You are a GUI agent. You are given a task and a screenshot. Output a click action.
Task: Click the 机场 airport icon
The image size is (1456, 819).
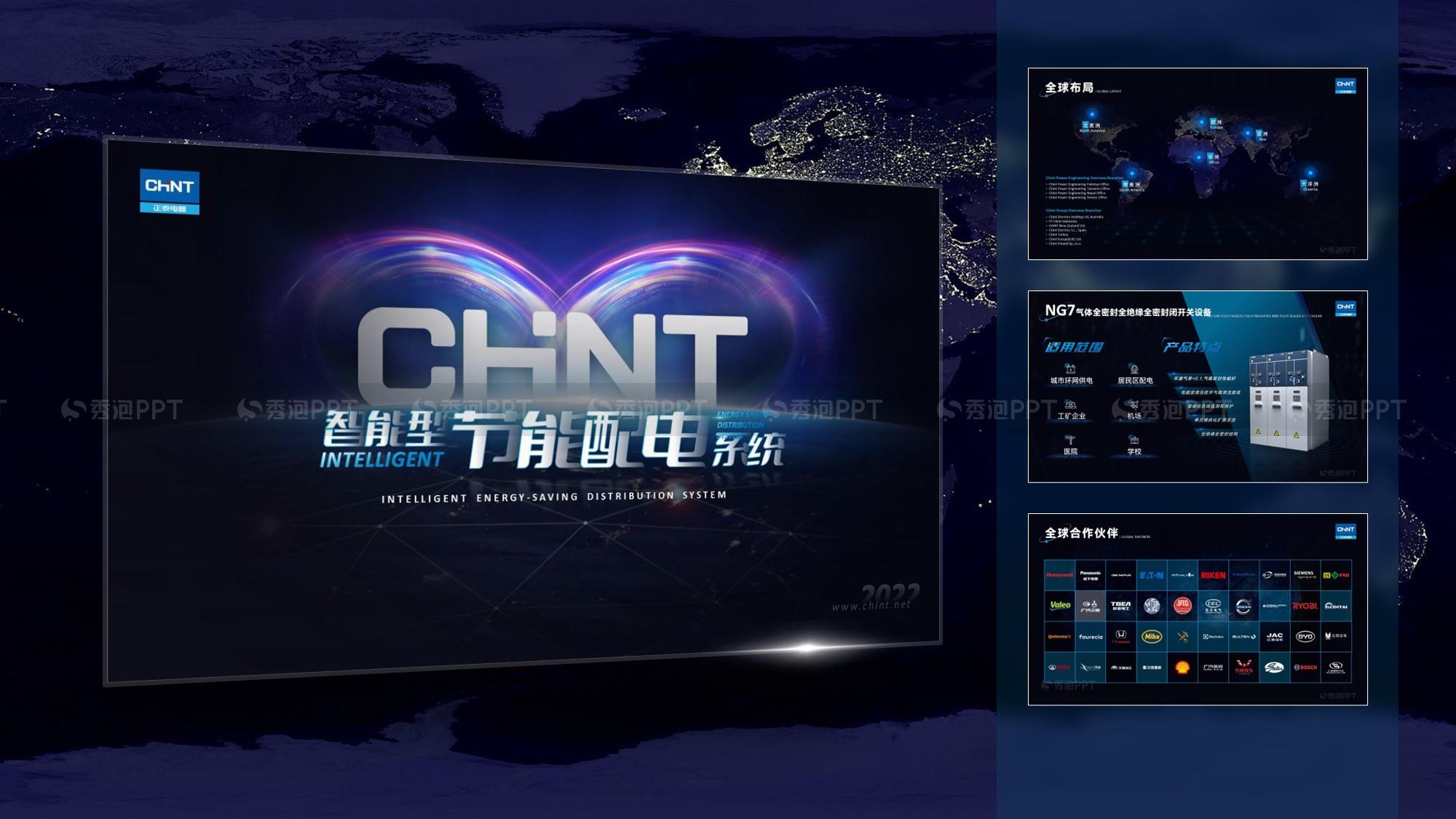pyautogui.click(x=1134, y=404)
